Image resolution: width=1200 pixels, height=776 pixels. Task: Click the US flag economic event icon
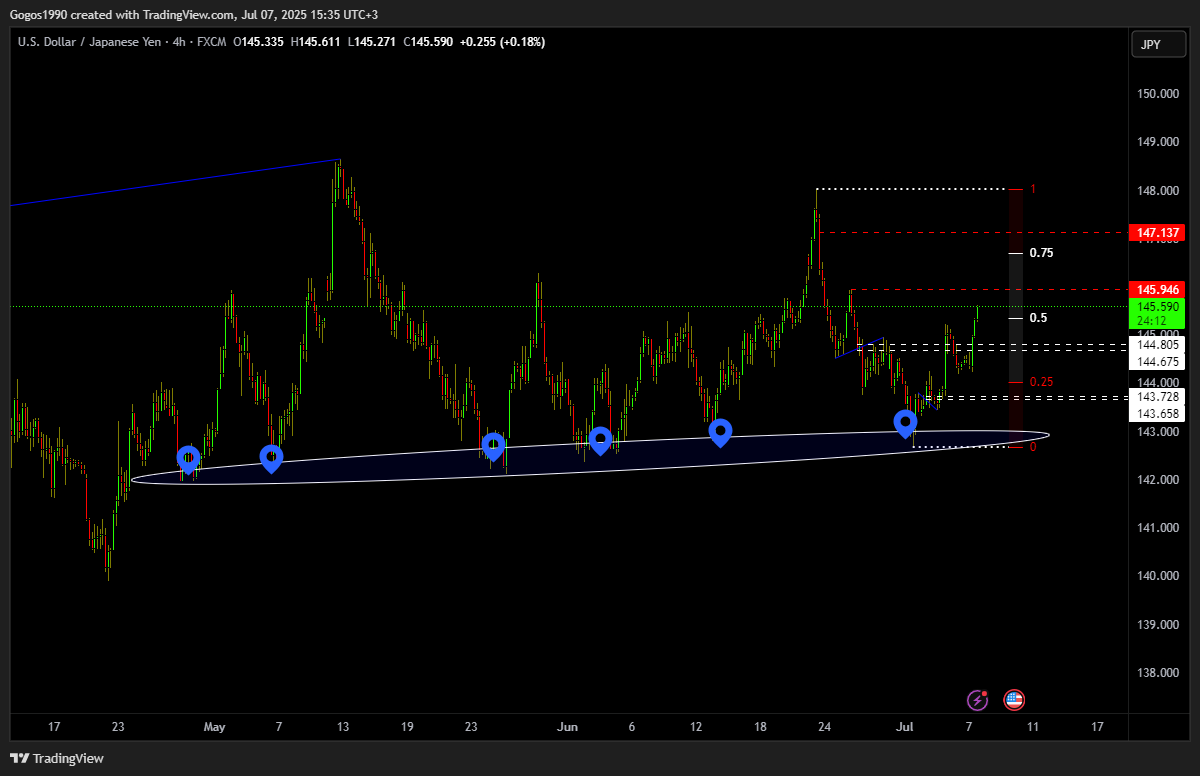point(1014,700)
